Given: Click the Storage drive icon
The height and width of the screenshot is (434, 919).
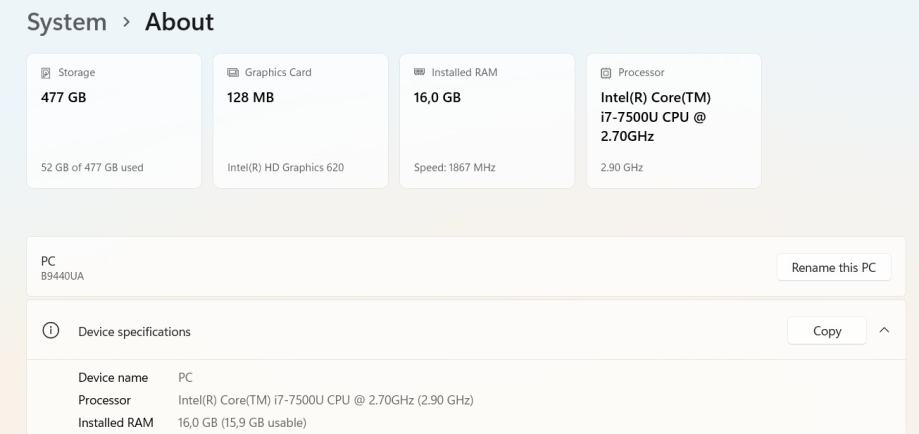Looking at the screenshot, I should click(45, 73).
